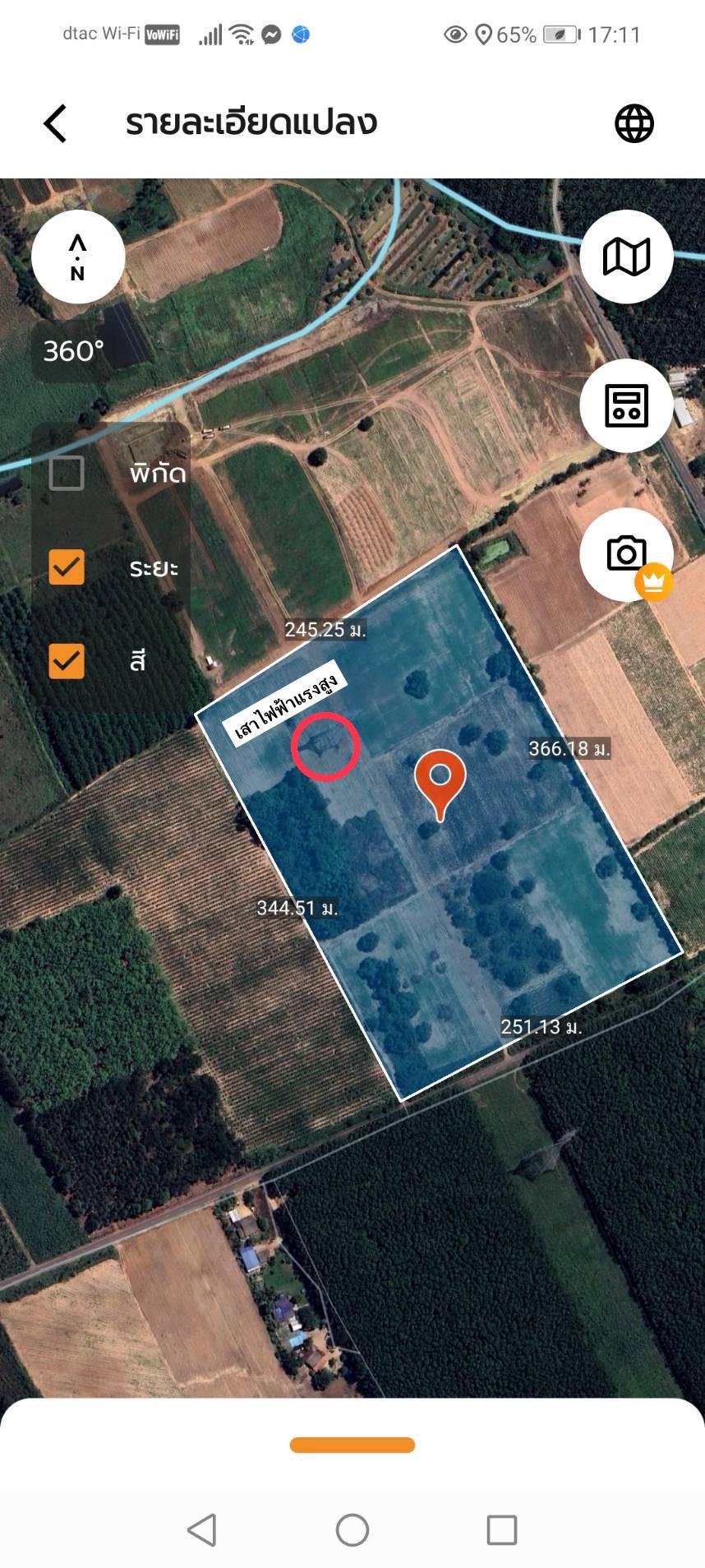
Task: Tap the 366.18 ม. side label
Action: click(569, 749)
